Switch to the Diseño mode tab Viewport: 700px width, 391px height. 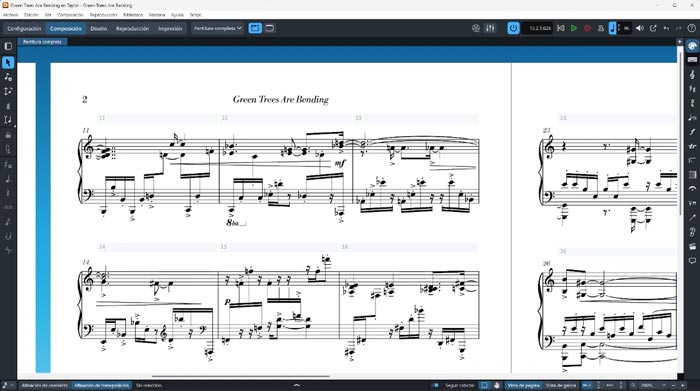pyautogui.click(x=99, y=28)
